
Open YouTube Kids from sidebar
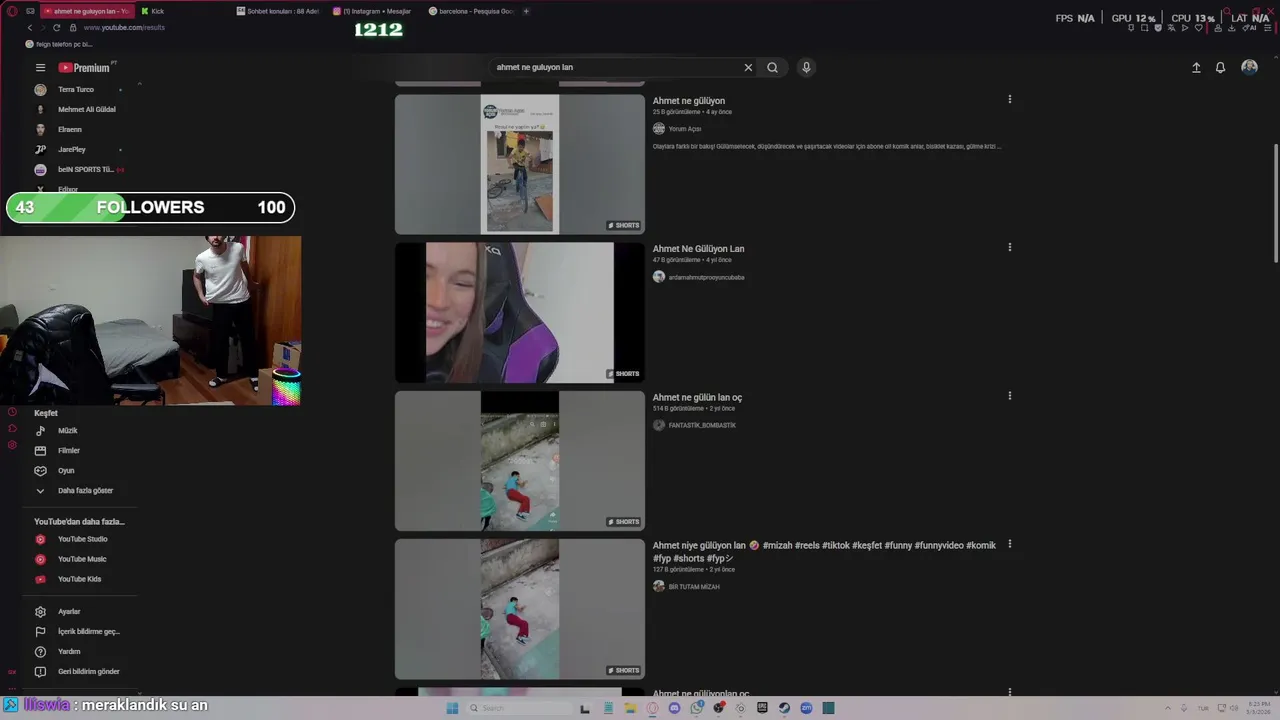(x=80, y=579)
